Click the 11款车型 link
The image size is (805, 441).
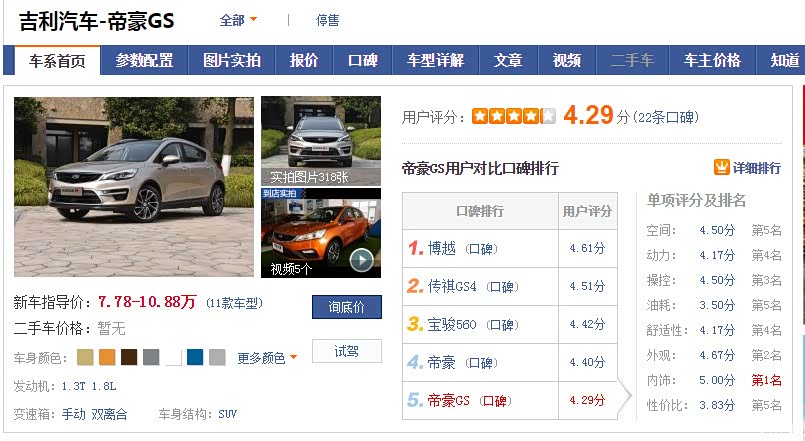click(234, 303)
